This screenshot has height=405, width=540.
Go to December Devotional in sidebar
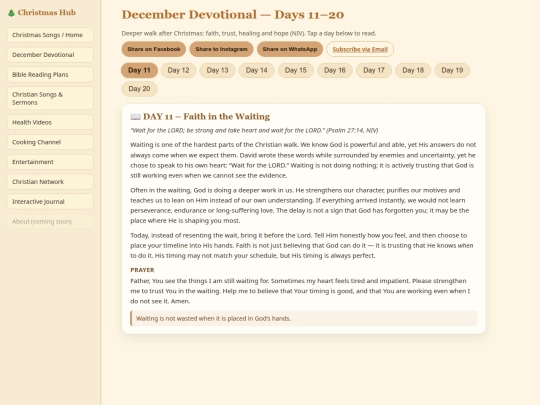click(50, 55)
